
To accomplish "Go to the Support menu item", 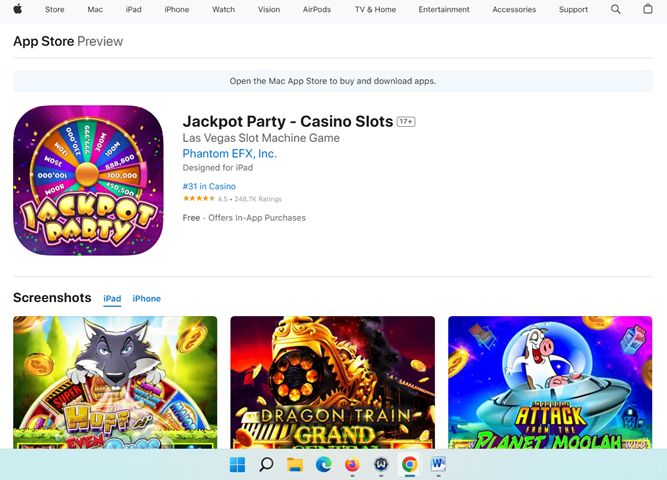I will pyautogui.click(x=573, y=9).
